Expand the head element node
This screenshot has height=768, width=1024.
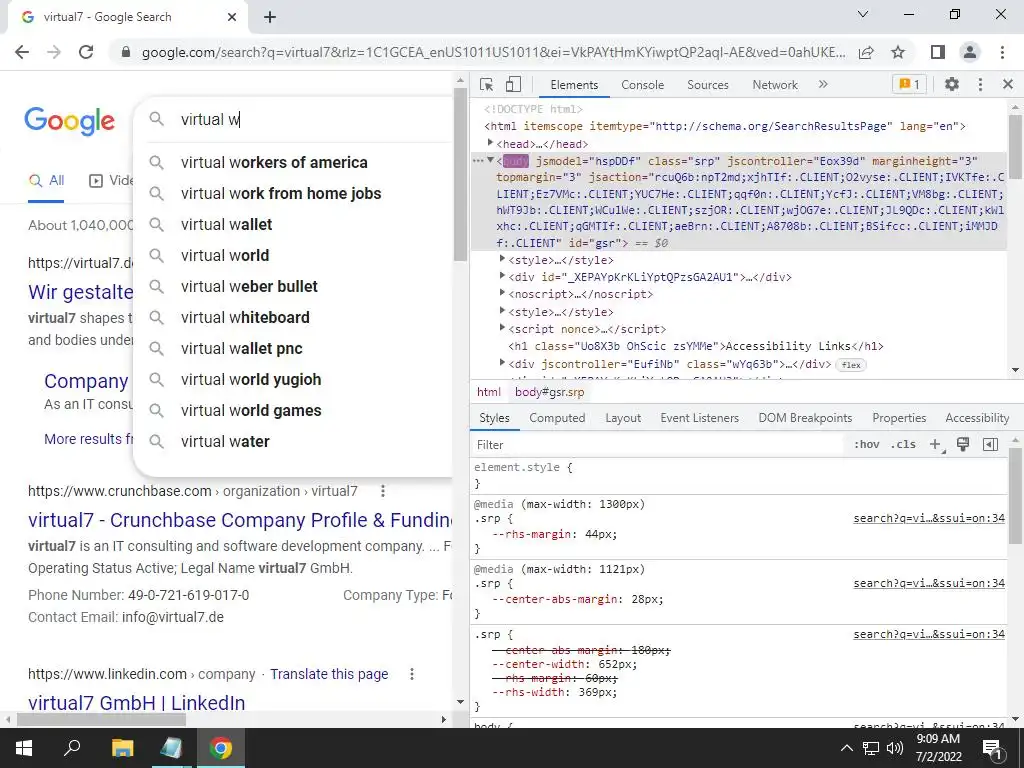click(490, 143)
